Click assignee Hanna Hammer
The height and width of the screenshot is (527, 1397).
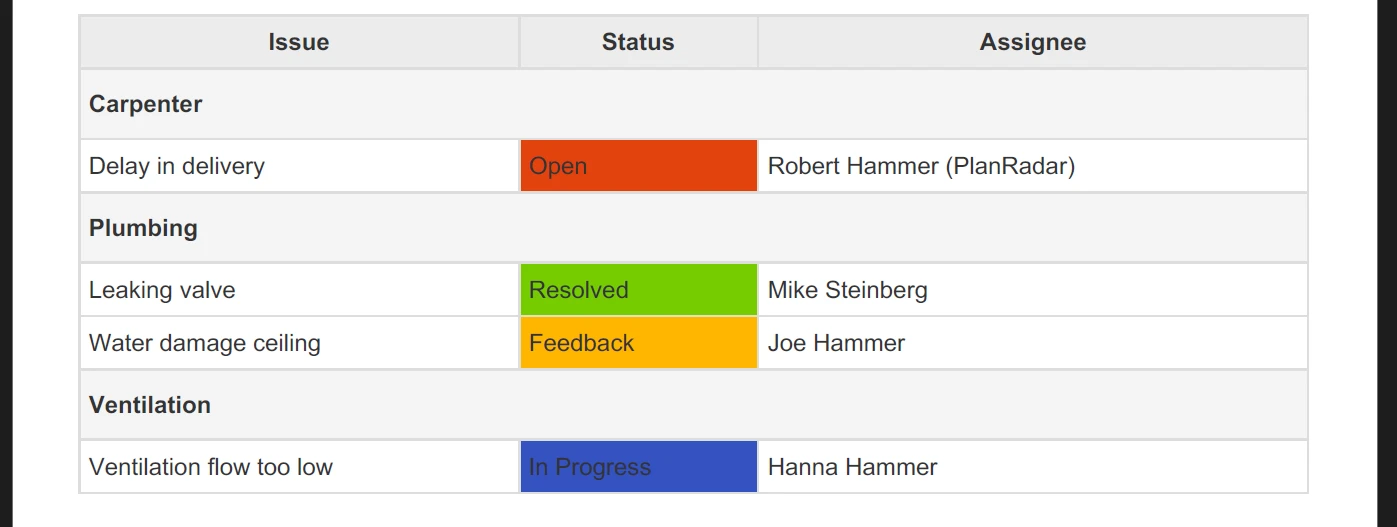pyautogui.click(x=852, y=467)
